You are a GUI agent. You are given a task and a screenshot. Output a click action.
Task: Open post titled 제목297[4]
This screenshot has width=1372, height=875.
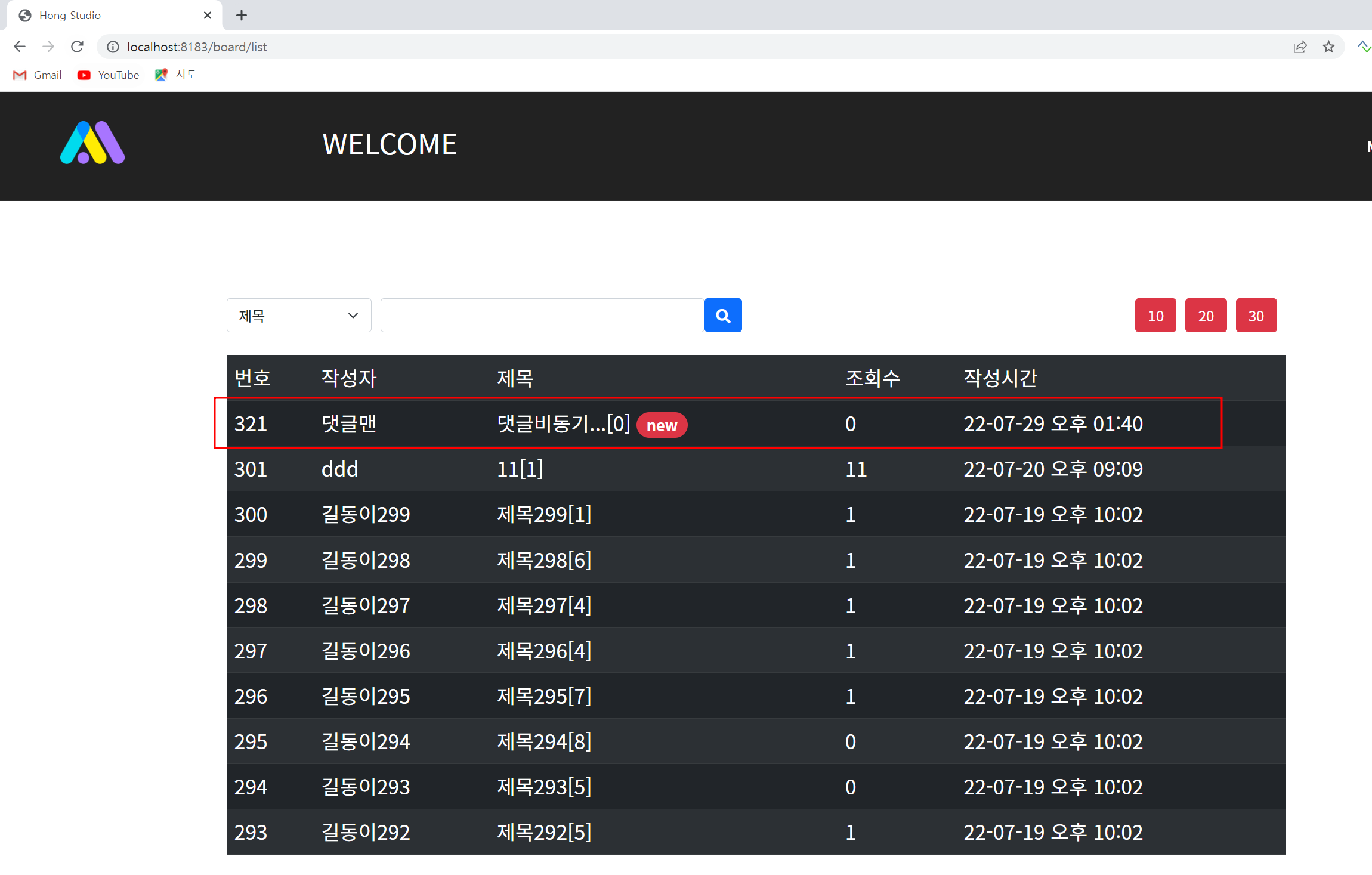(x=544, y=605)
